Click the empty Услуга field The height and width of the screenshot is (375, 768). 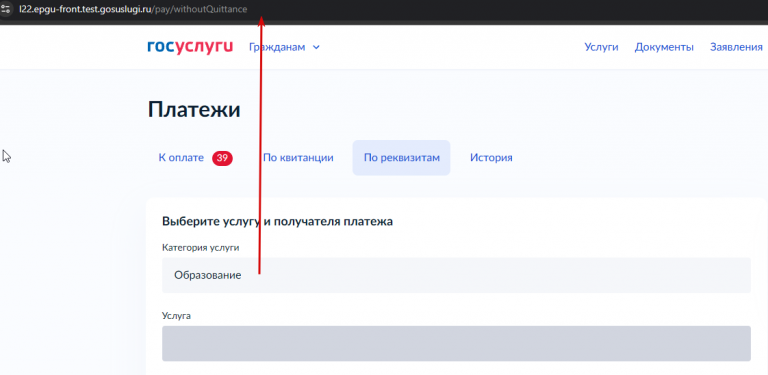click(x=456, y=344)
